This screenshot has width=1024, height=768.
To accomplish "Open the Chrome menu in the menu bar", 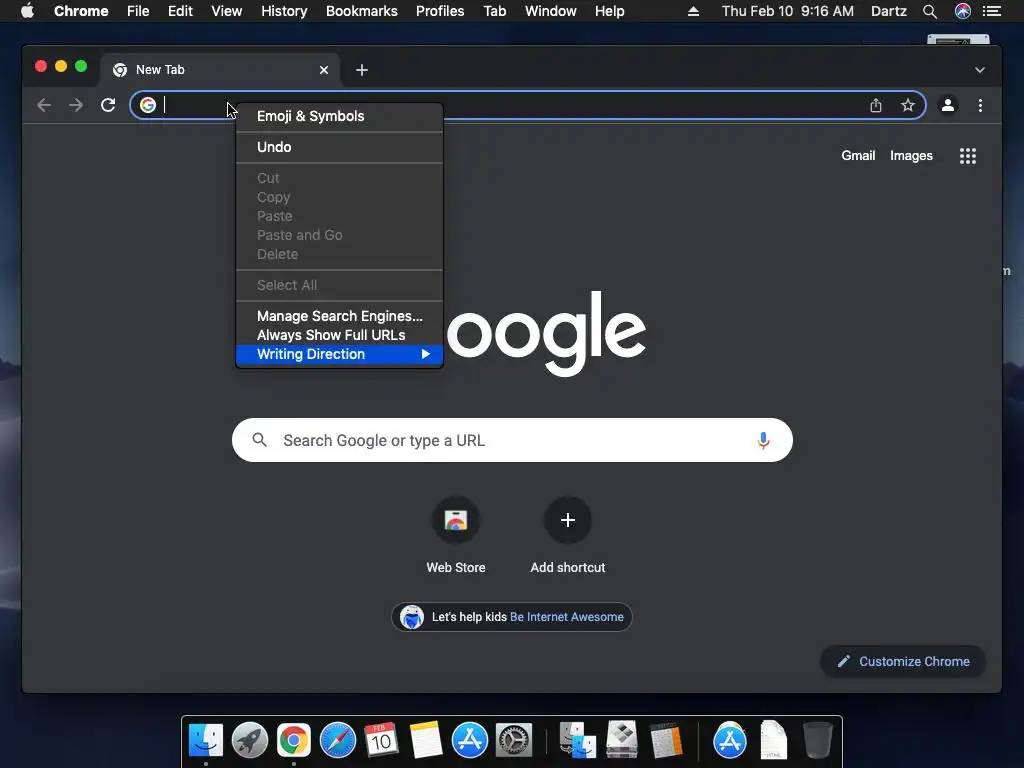I will pyautogui.click(x=81, y=11).
